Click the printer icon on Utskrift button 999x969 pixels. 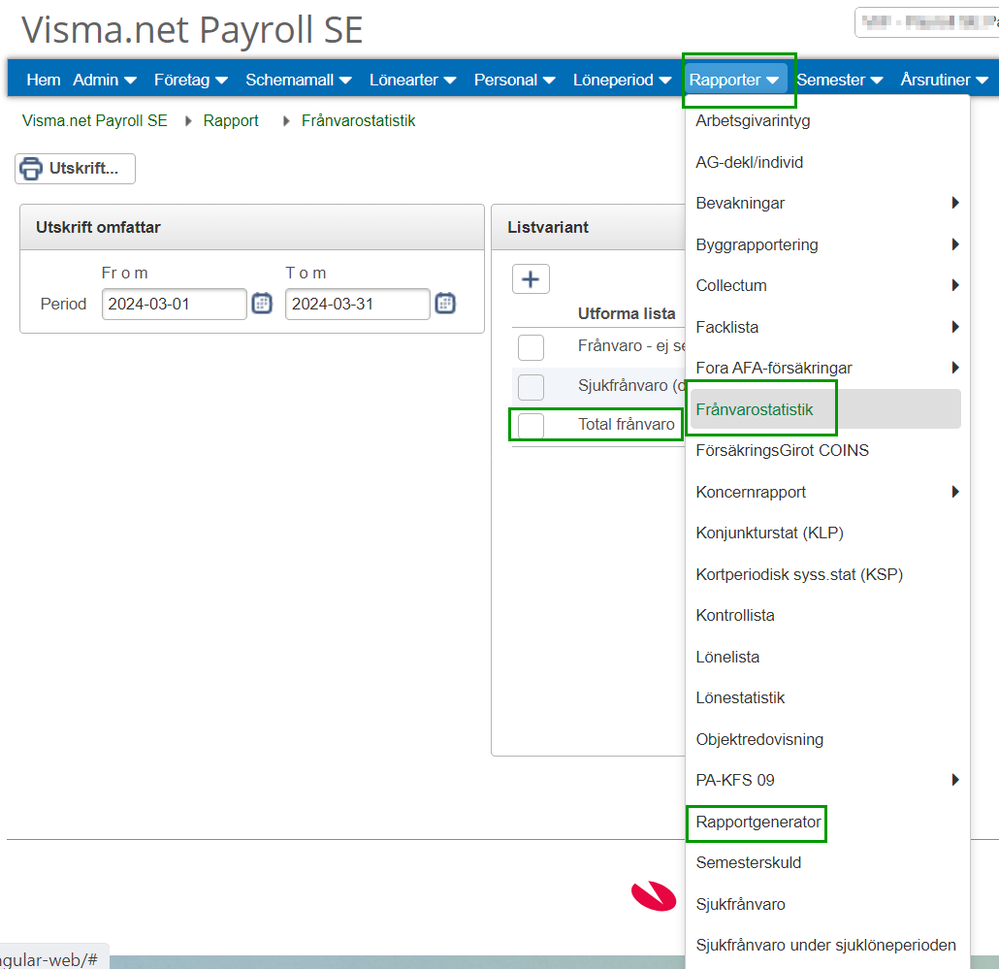[x=31, y=169]
